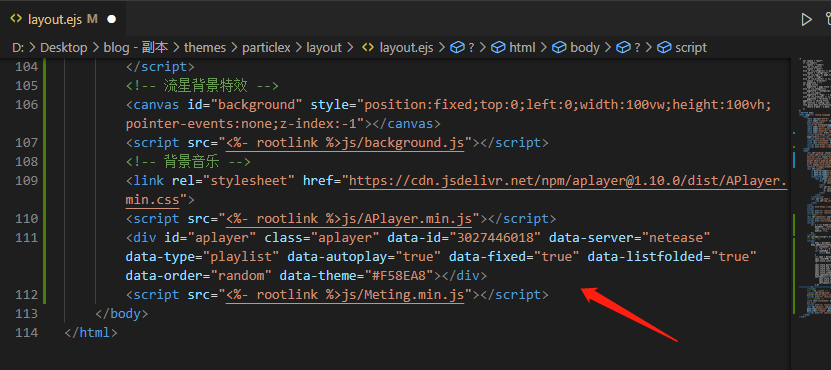This screenshot has height=370, width=831.
Task: Click line number 111 in gutter
Action: point(27,237)
